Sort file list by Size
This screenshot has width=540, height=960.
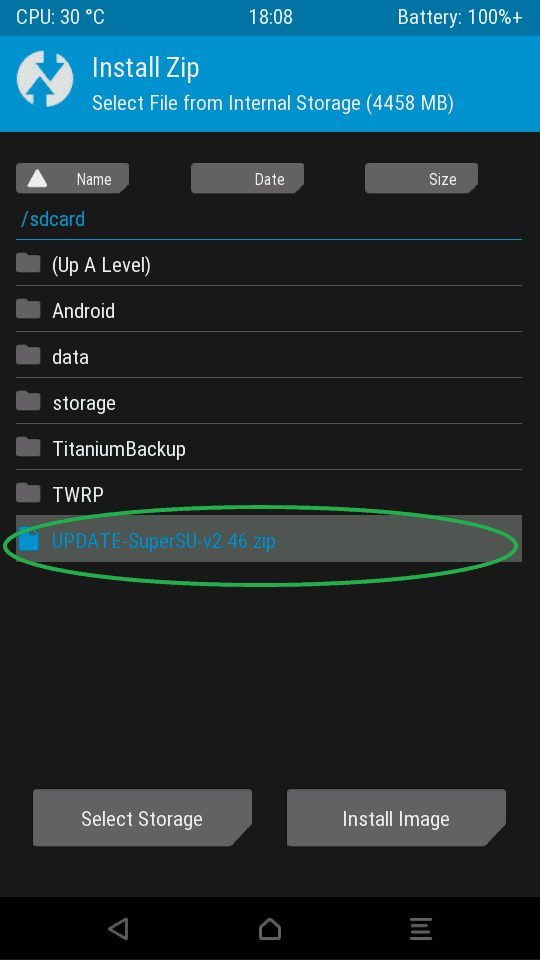421,178
